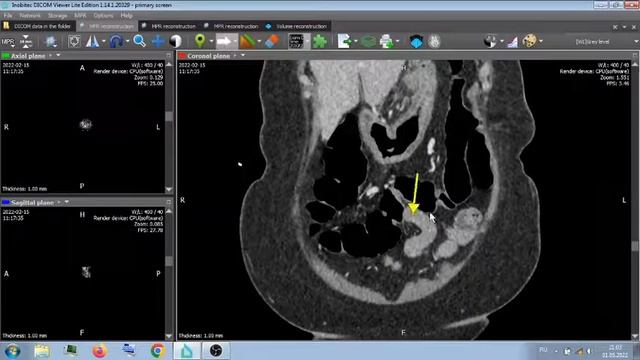Screen dimensions: 640x360
Task: Select the blue cross pan tool
Action: (x=158, y=41)
